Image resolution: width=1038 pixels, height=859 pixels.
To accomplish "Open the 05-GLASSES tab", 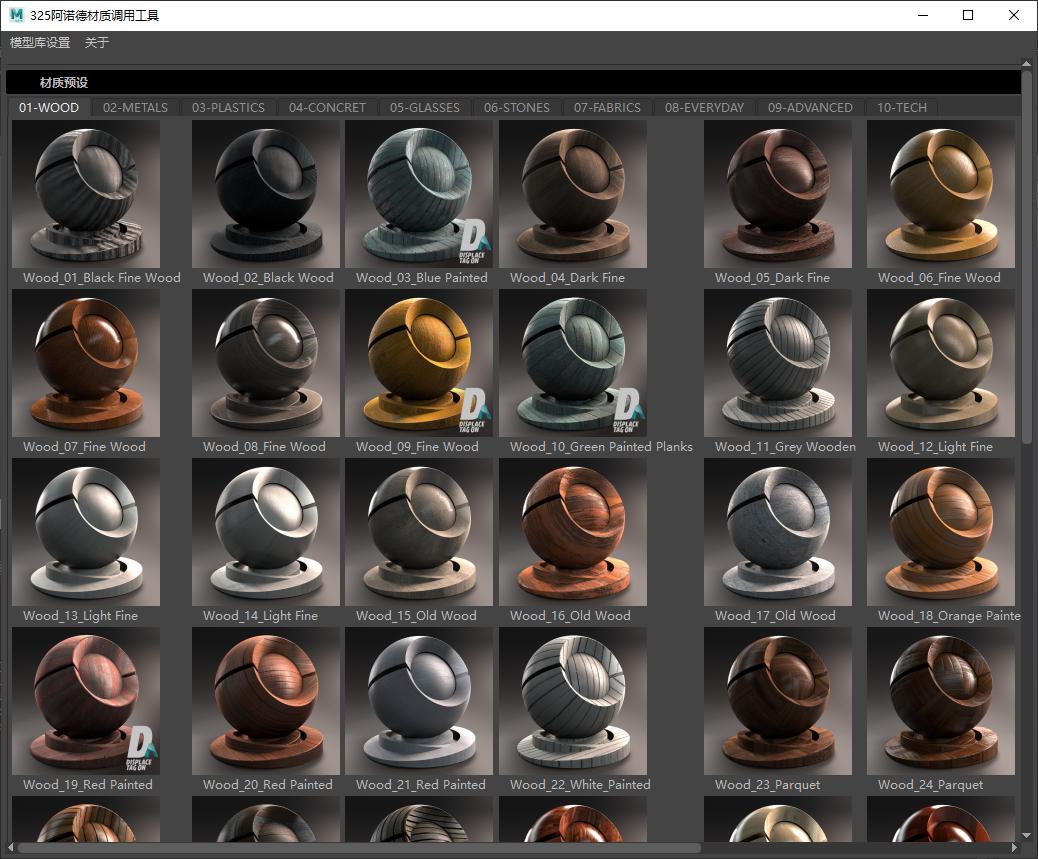I will tap(425, 107).
